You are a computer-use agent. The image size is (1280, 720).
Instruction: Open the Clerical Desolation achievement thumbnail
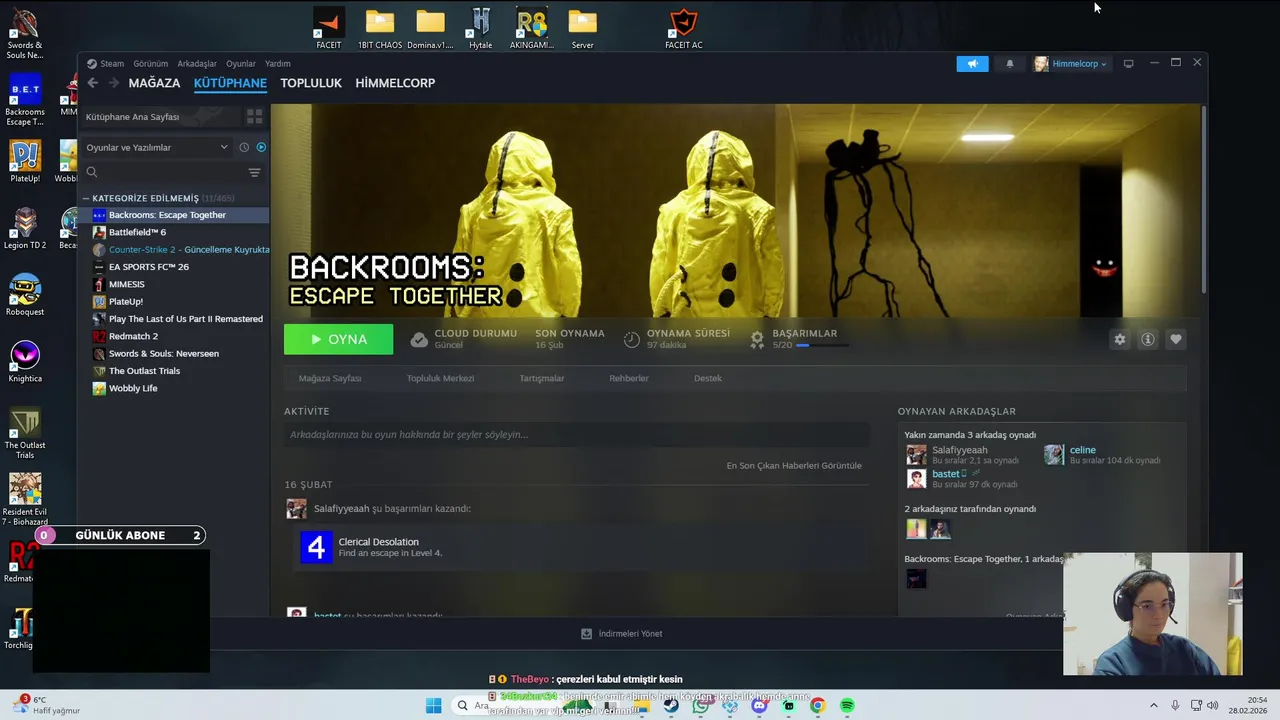[316, 547]
